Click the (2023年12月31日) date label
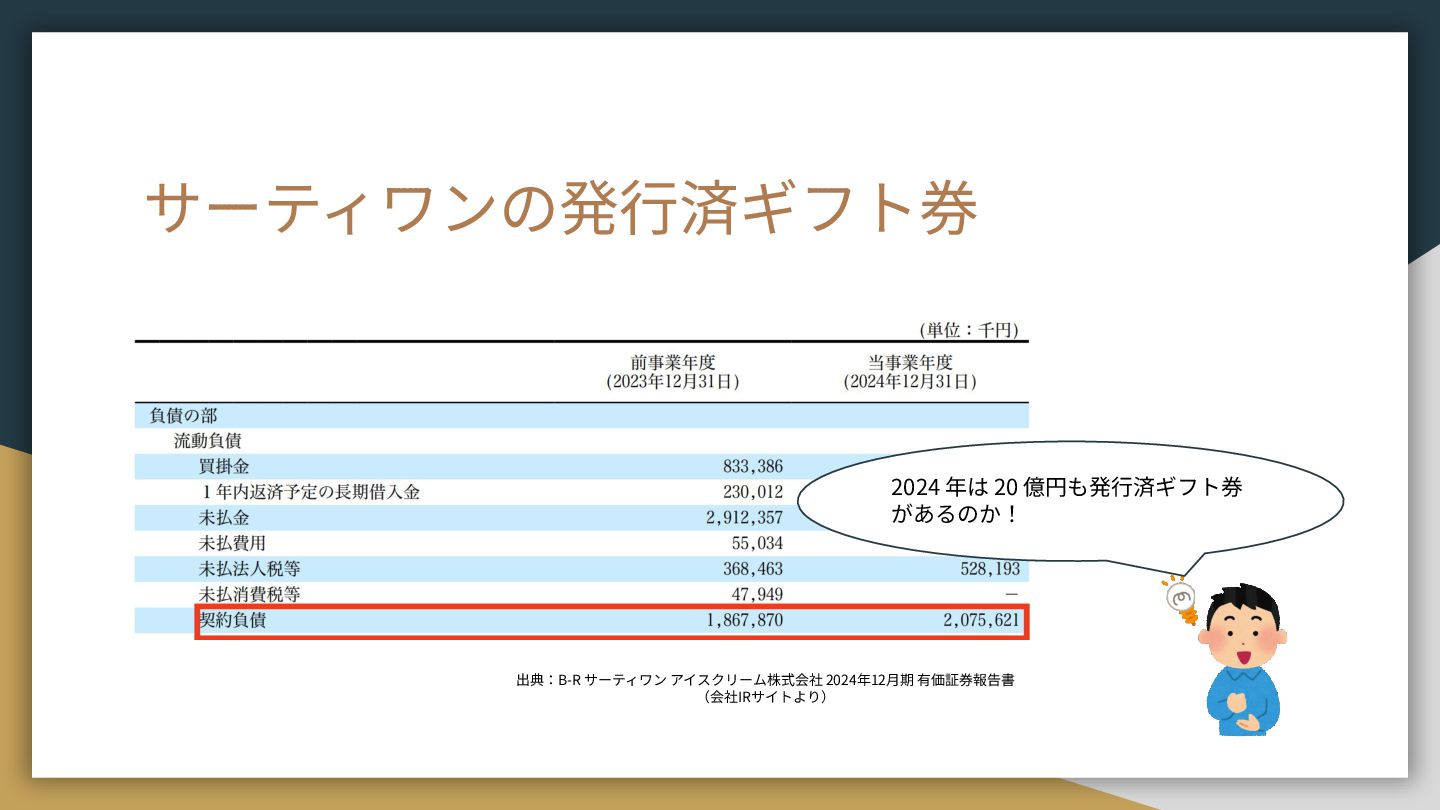The image size is (1440, 810). click(x=672, y=381)
